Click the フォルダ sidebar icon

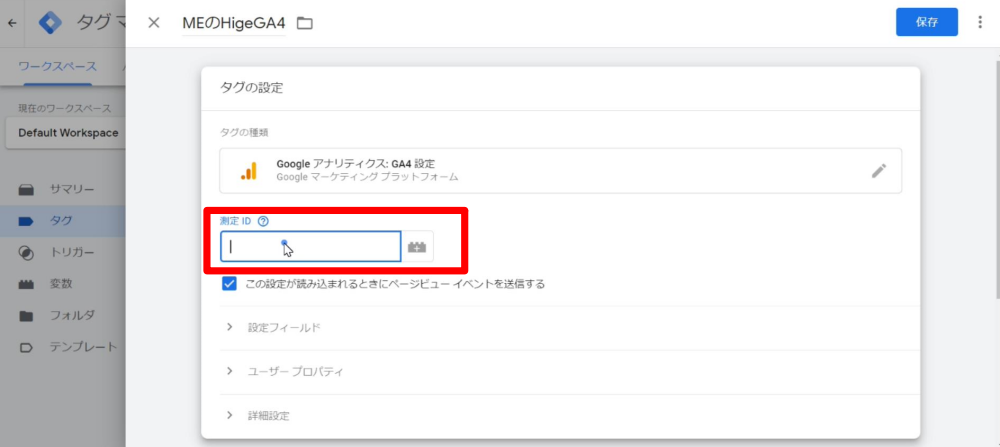click(x=26, y=316)
